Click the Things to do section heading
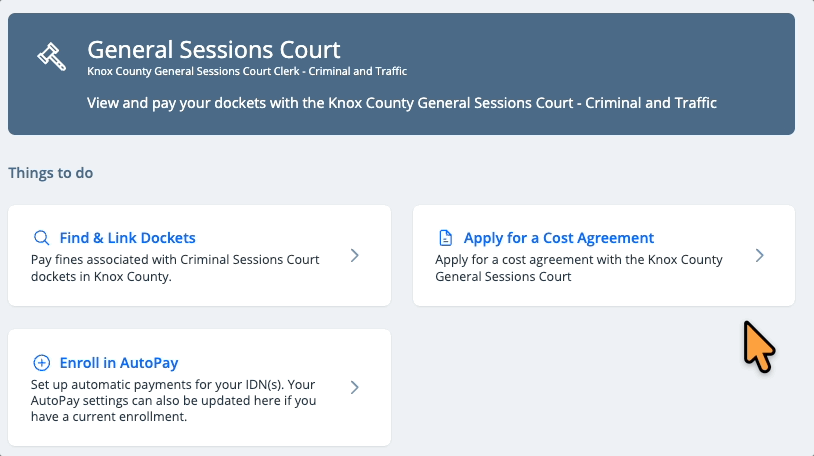This screenshot has height=456, width=814. tap(50, 173)
